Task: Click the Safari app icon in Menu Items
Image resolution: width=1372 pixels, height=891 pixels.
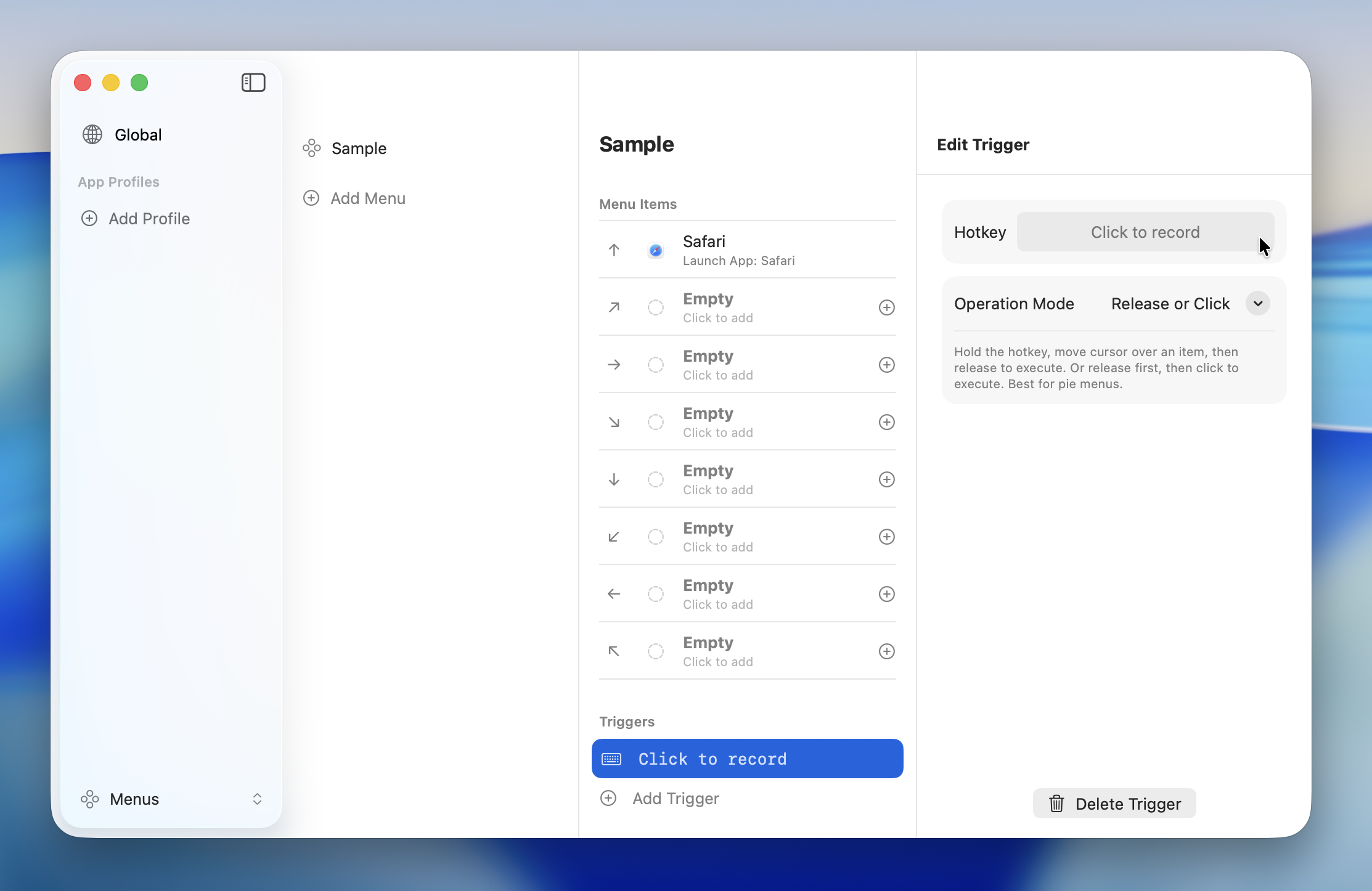Action: [655, 250]
